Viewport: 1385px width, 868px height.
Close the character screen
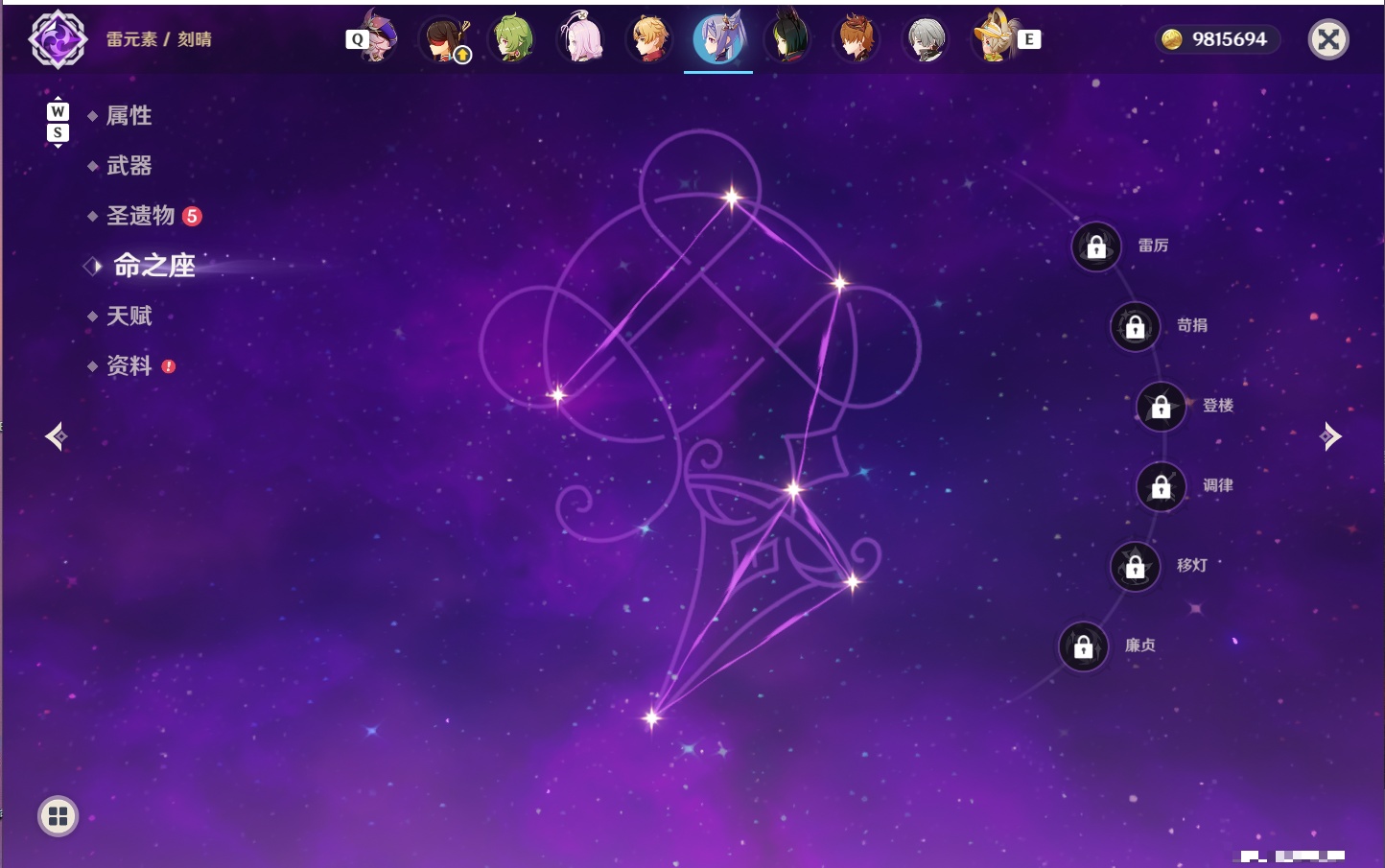coord(1328,39)
